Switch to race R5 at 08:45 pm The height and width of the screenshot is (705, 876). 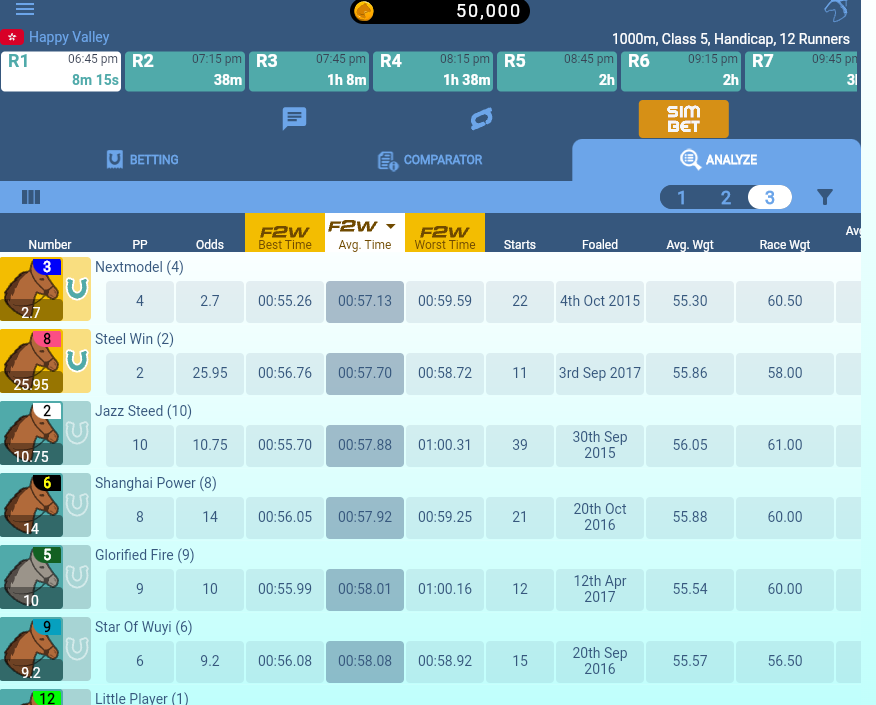(x=557, y=71)
